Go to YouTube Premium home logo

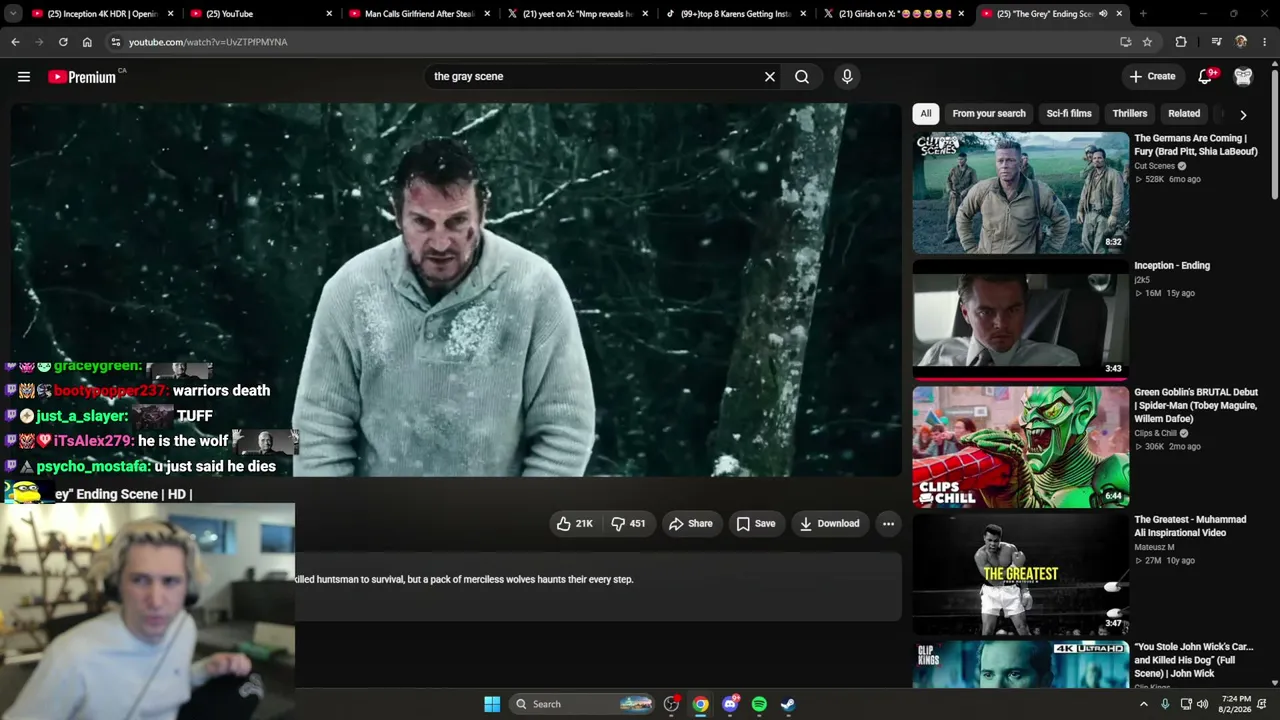click(x=83, y=77)
